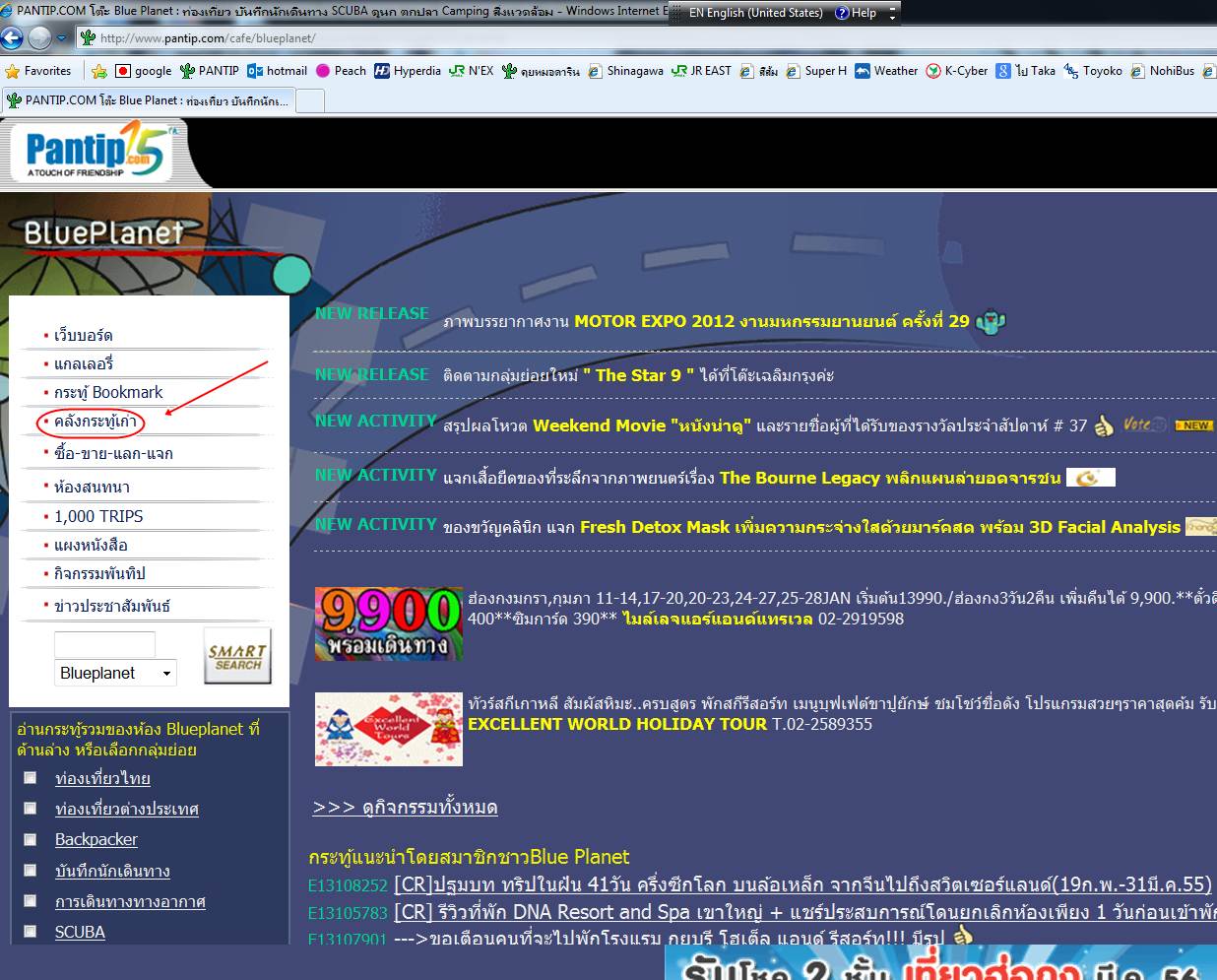
Task: Open a new blank browser tab
Action: pyautogui.click(x=310, y=101)
